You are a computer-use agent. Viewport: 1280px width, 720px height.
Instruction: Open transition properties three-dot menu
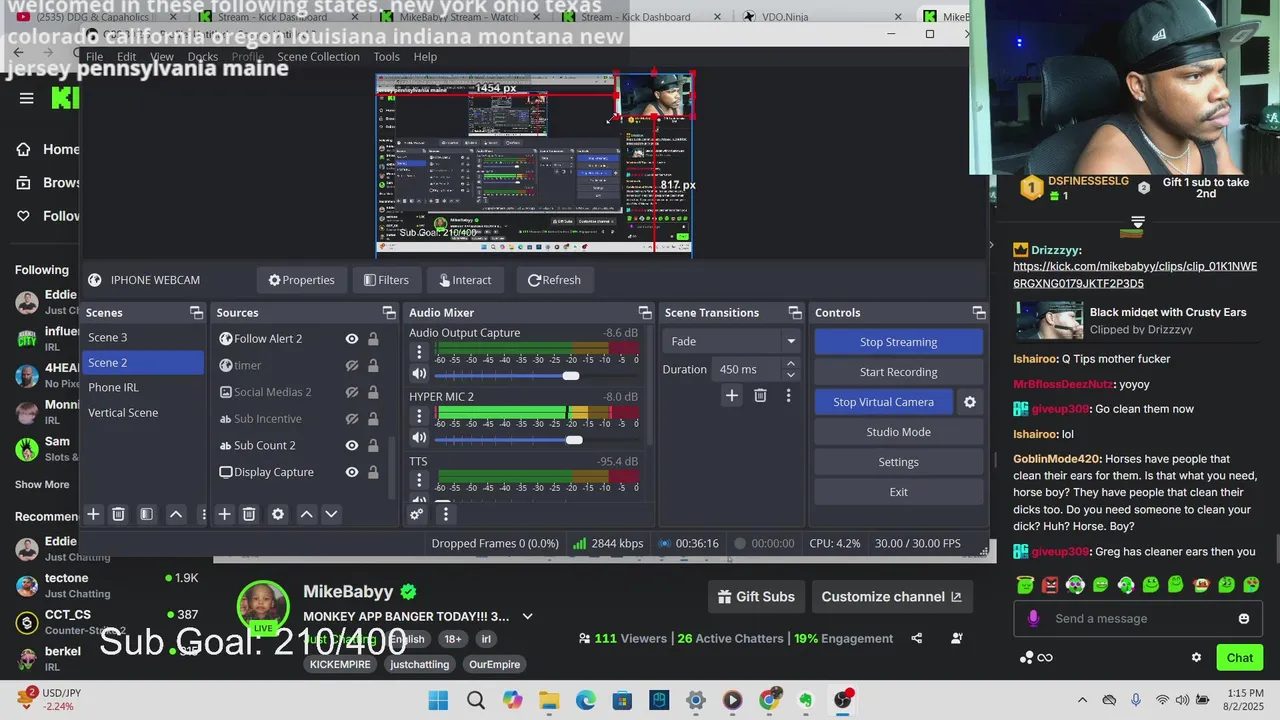788,396
